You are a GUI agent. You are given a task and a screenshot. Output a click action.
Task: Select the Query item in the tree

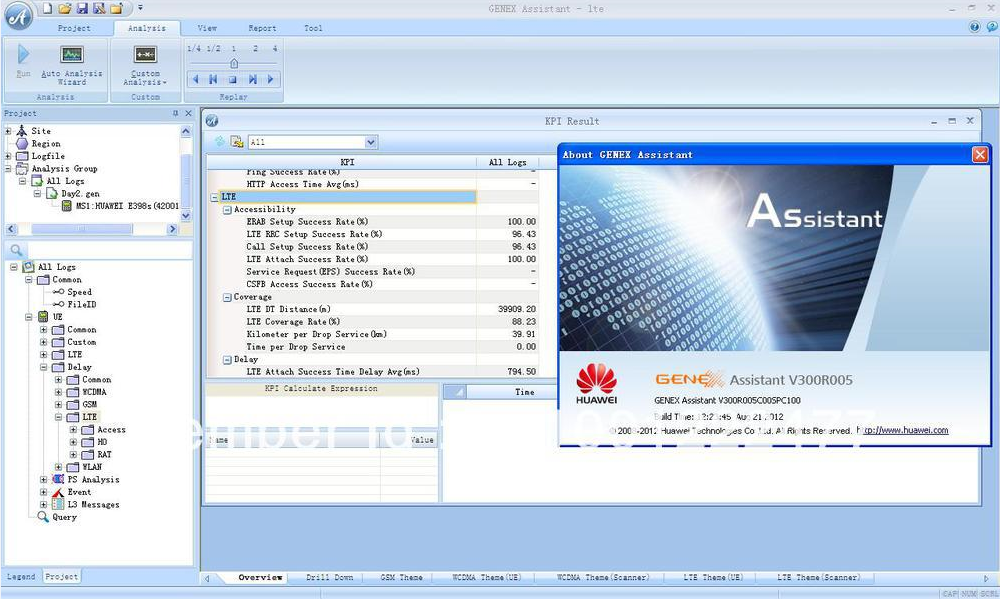64,517
